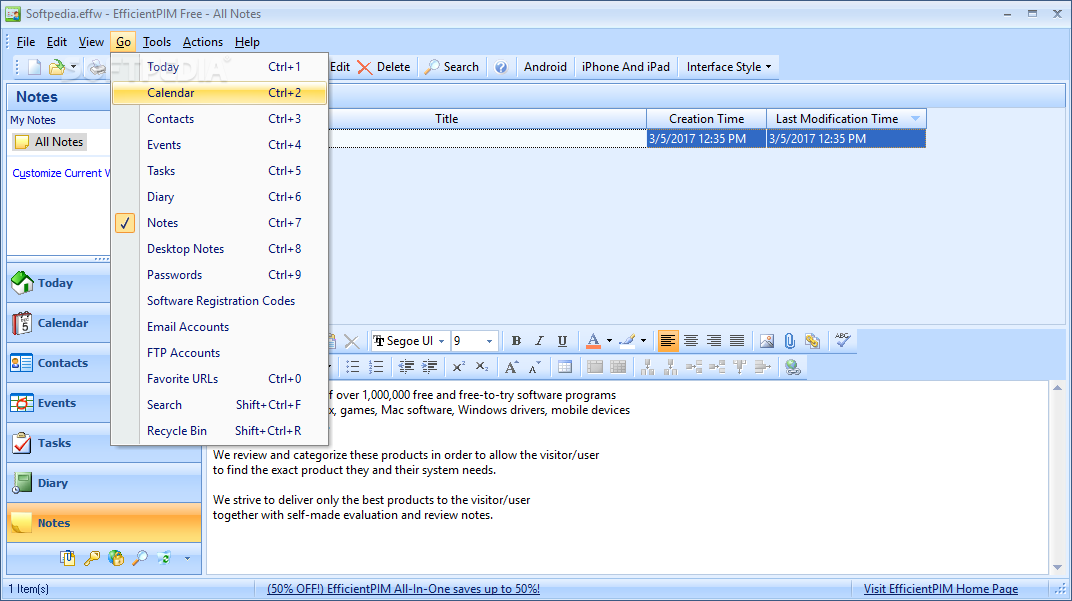Click the Insert Picture icon
Screen dimensions: 1072x601
[x=767, y=340]
